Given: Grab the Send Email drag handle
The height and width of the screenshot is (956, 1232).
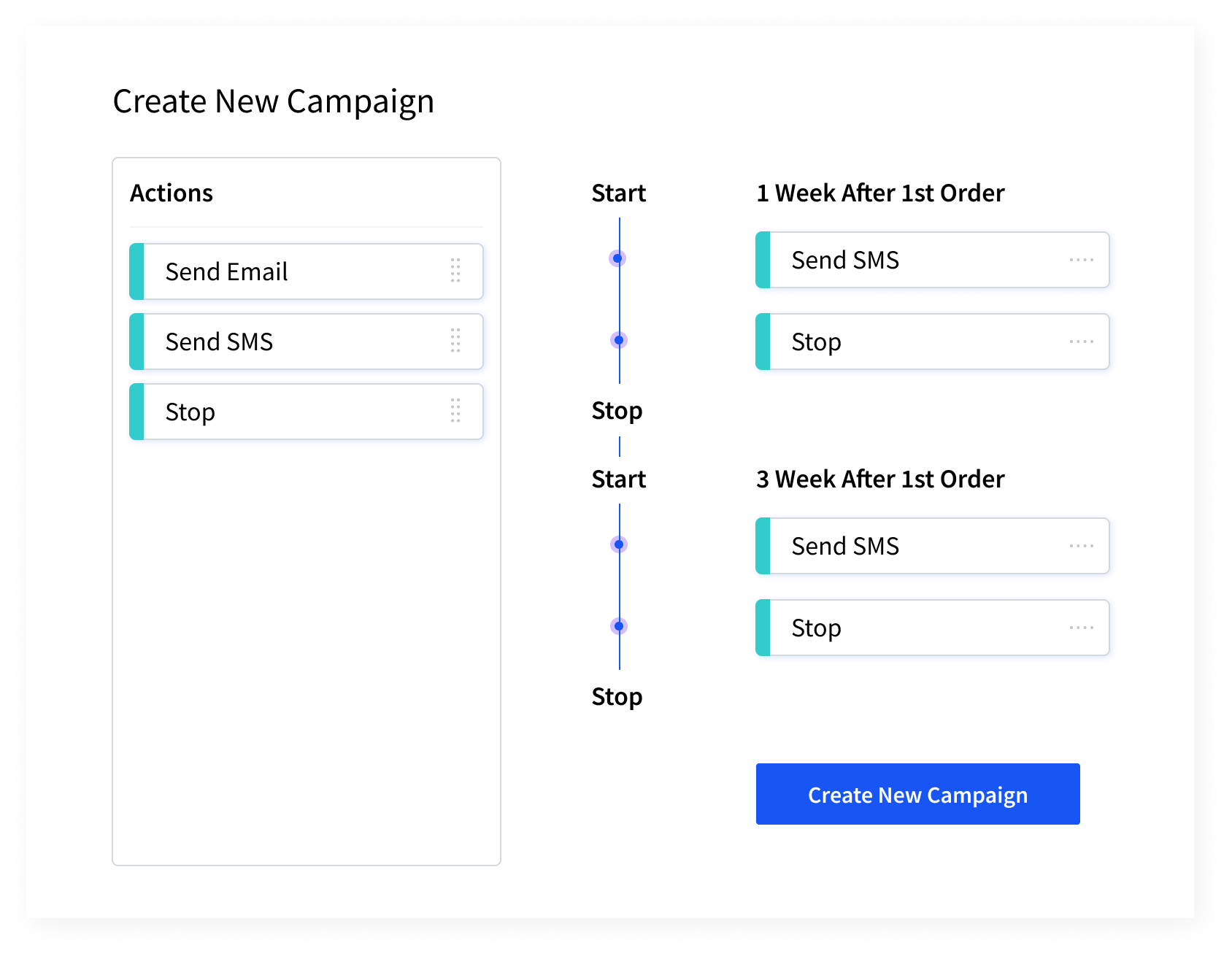Looking at the screenshot, I should pos(455,271).
